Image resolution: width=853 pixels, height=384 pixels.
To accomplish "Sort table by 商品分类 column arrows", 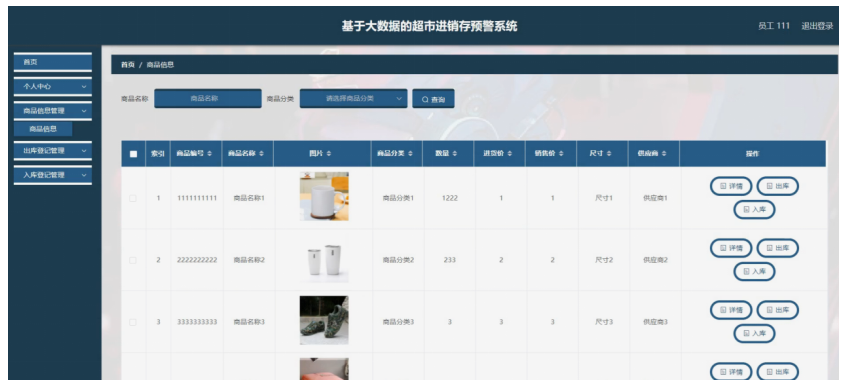I will (x=411, y=154).
